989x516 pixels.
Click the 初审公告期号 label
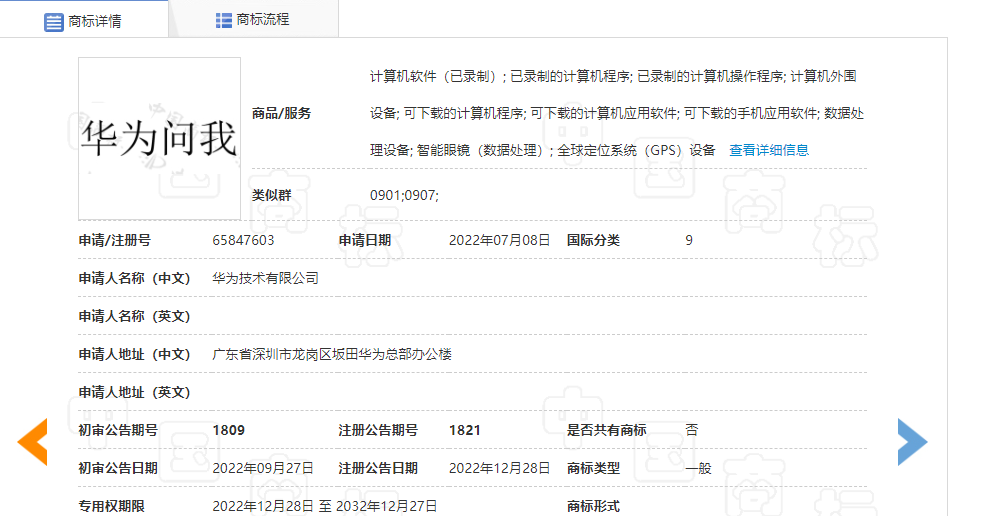click(x=118, y=430)
